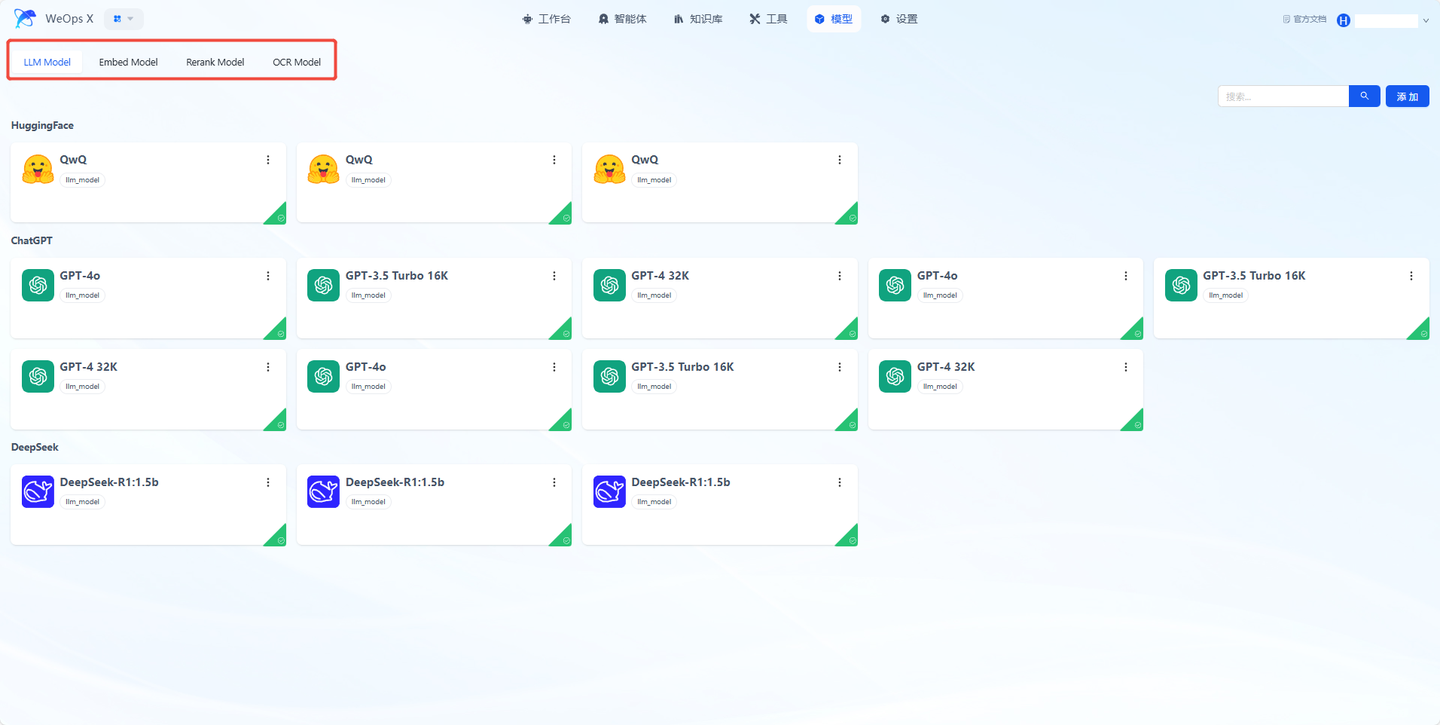This screenshot has width=1440, height=725.
Task: Click the ChatGPT section heading
Action: [x=32, y=241]
